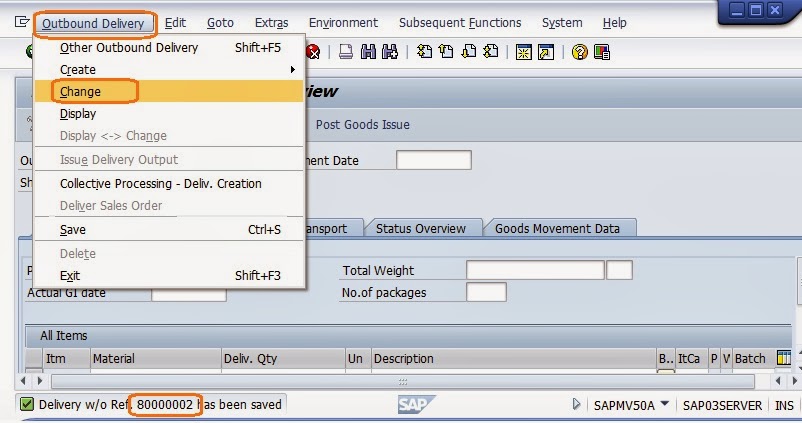Open the yellow Help question-mark icon
Image resolution: width=802 pixels, height=423 pixels.
(580, 52)
